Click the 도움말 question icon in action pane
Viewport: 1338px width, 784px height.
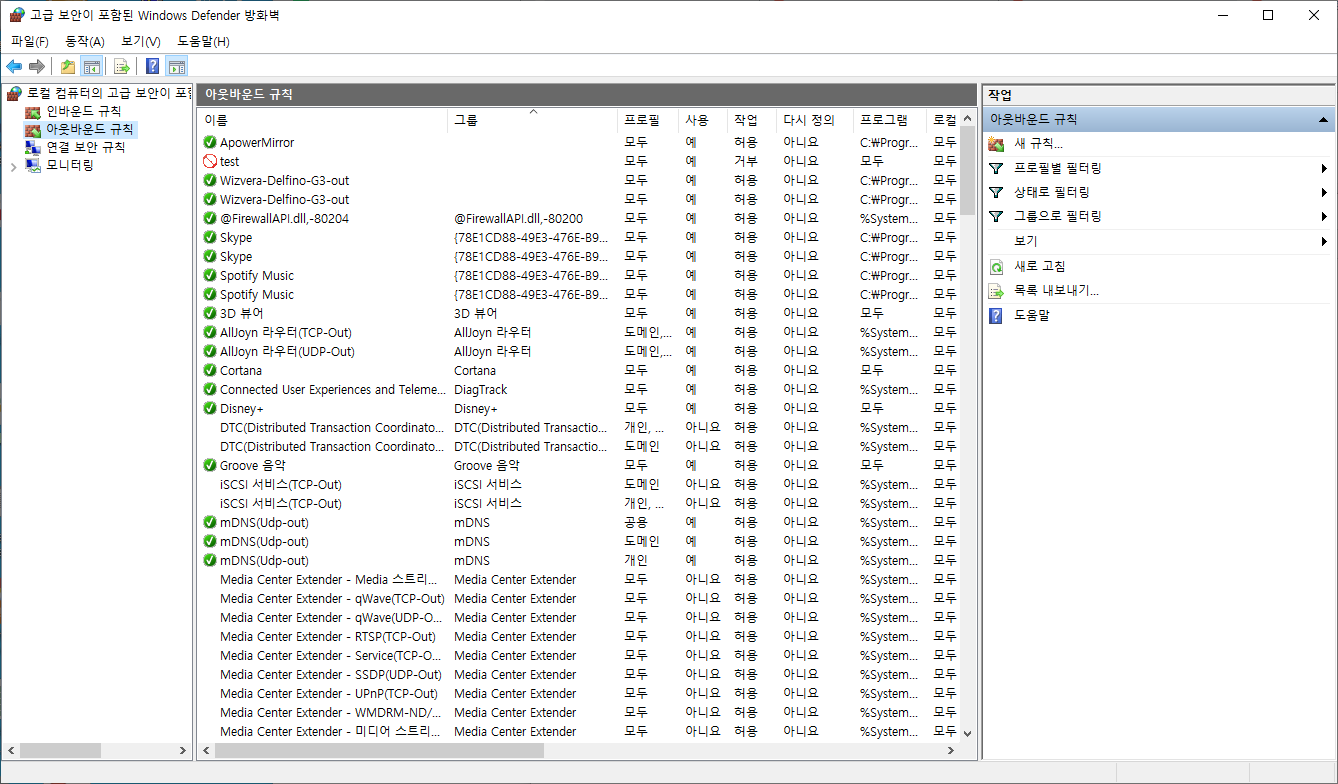coord(996,315)
